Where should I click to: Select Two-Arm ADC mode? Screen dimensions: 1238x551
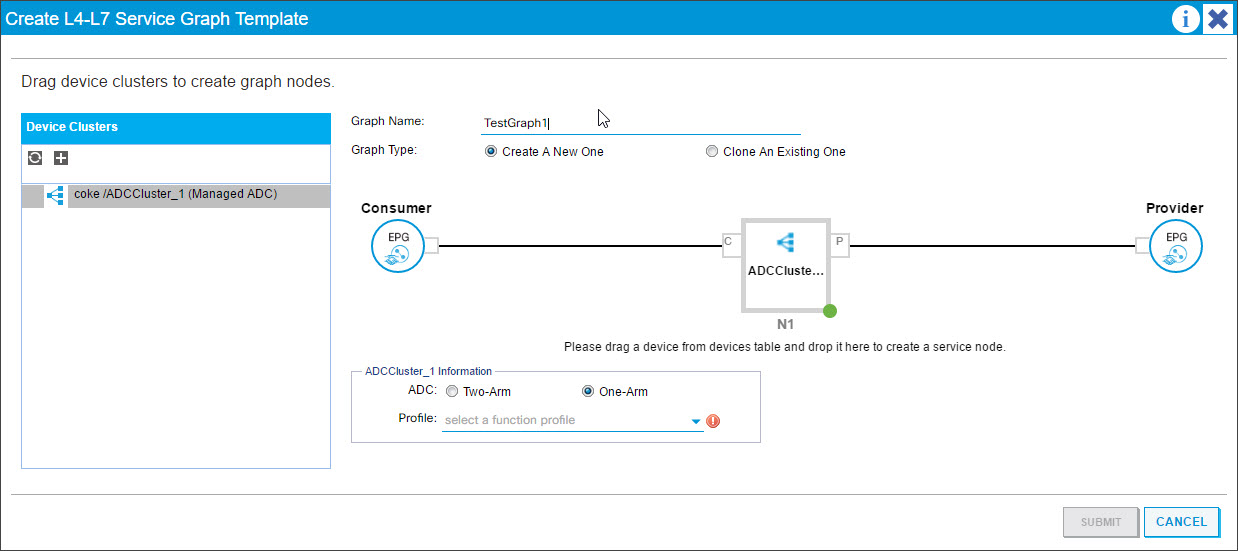coord(452,392)
